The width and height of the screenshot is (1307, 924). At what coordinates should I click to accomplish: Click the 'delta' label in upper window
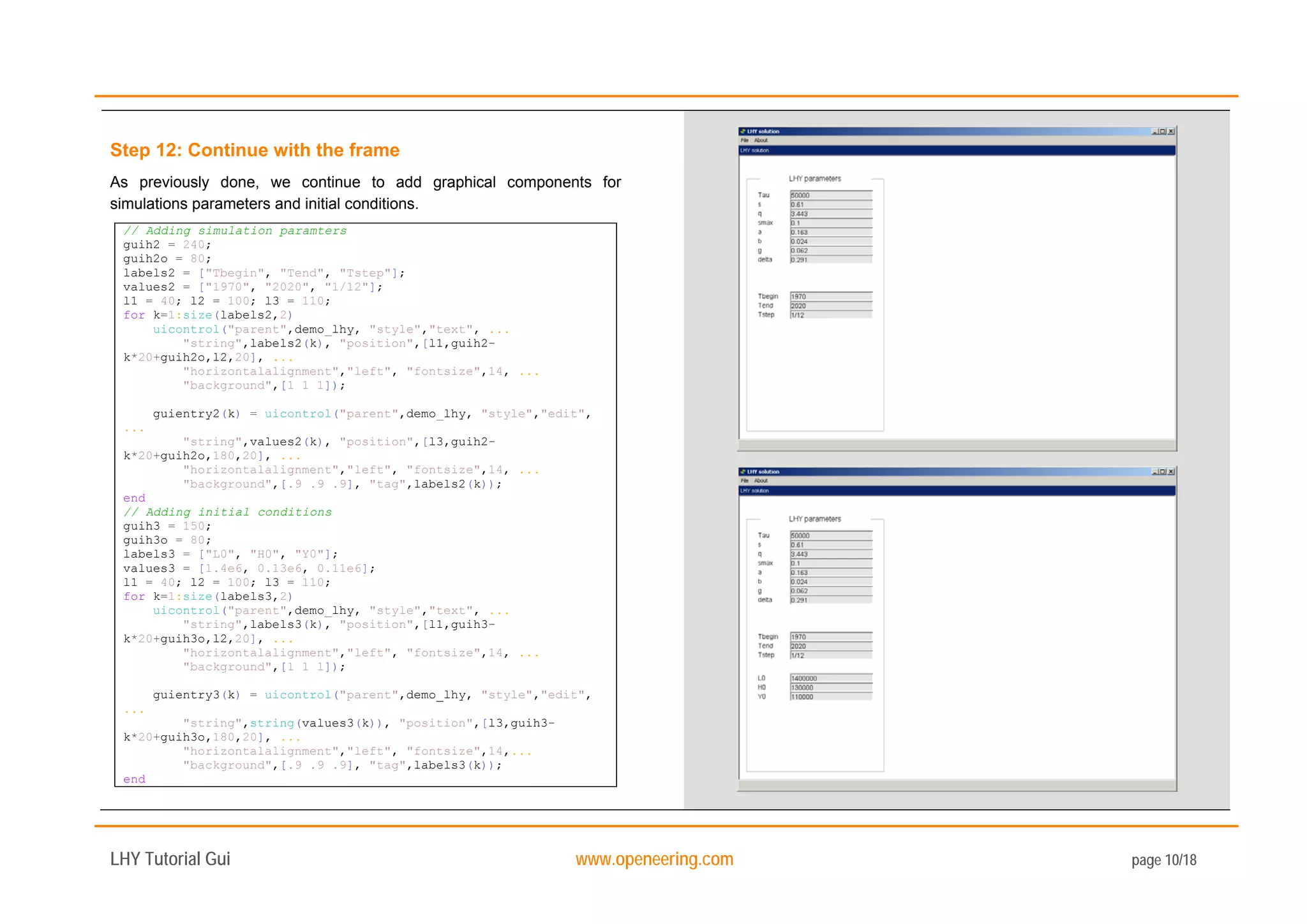coord(765,260)
